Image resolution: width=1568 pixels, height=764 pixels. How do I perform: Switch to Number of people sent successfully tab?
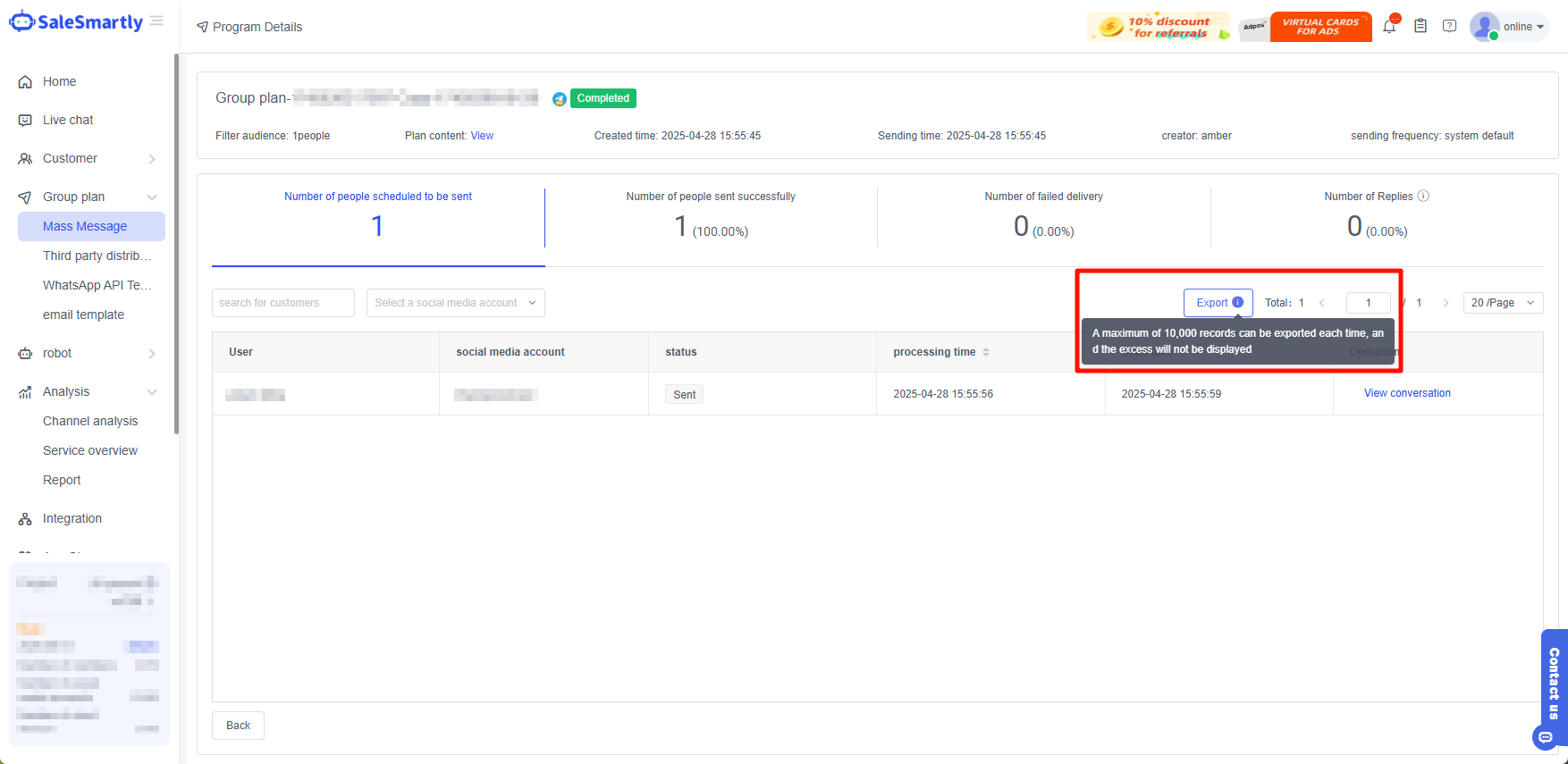tap(711, 218)
